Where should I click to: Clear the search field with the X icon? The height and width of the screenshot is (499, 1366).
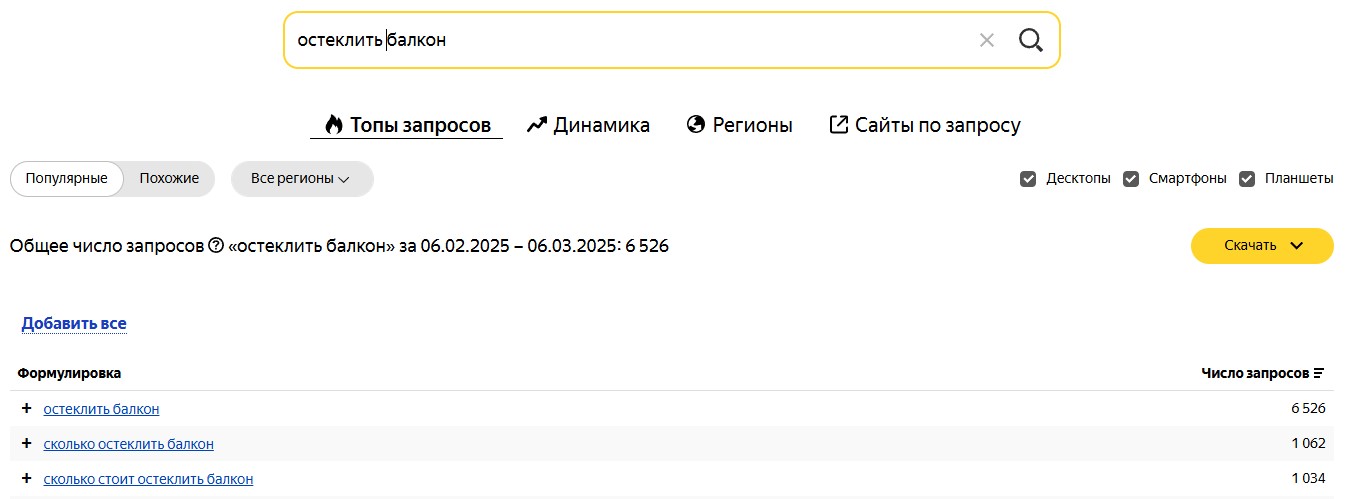pos(987,40)
